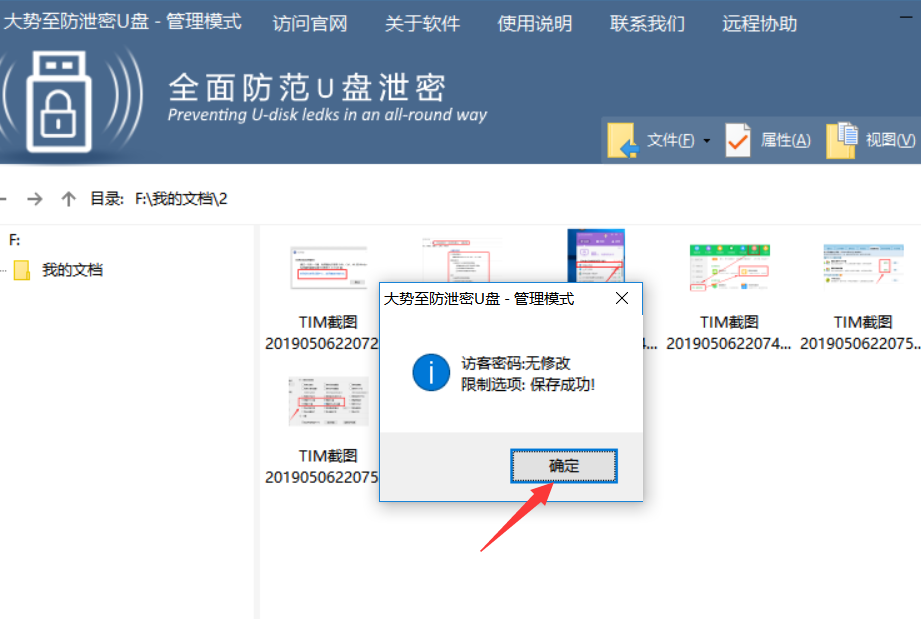
Task: Click the path F:\我的文档\2
Action: [181, 199]
